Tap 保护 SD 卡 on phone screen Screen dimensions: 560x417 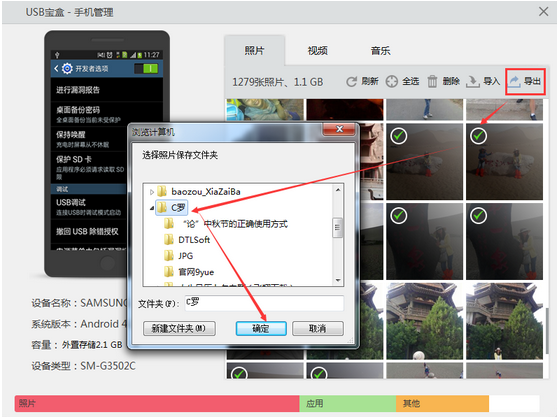click(91, 166)
